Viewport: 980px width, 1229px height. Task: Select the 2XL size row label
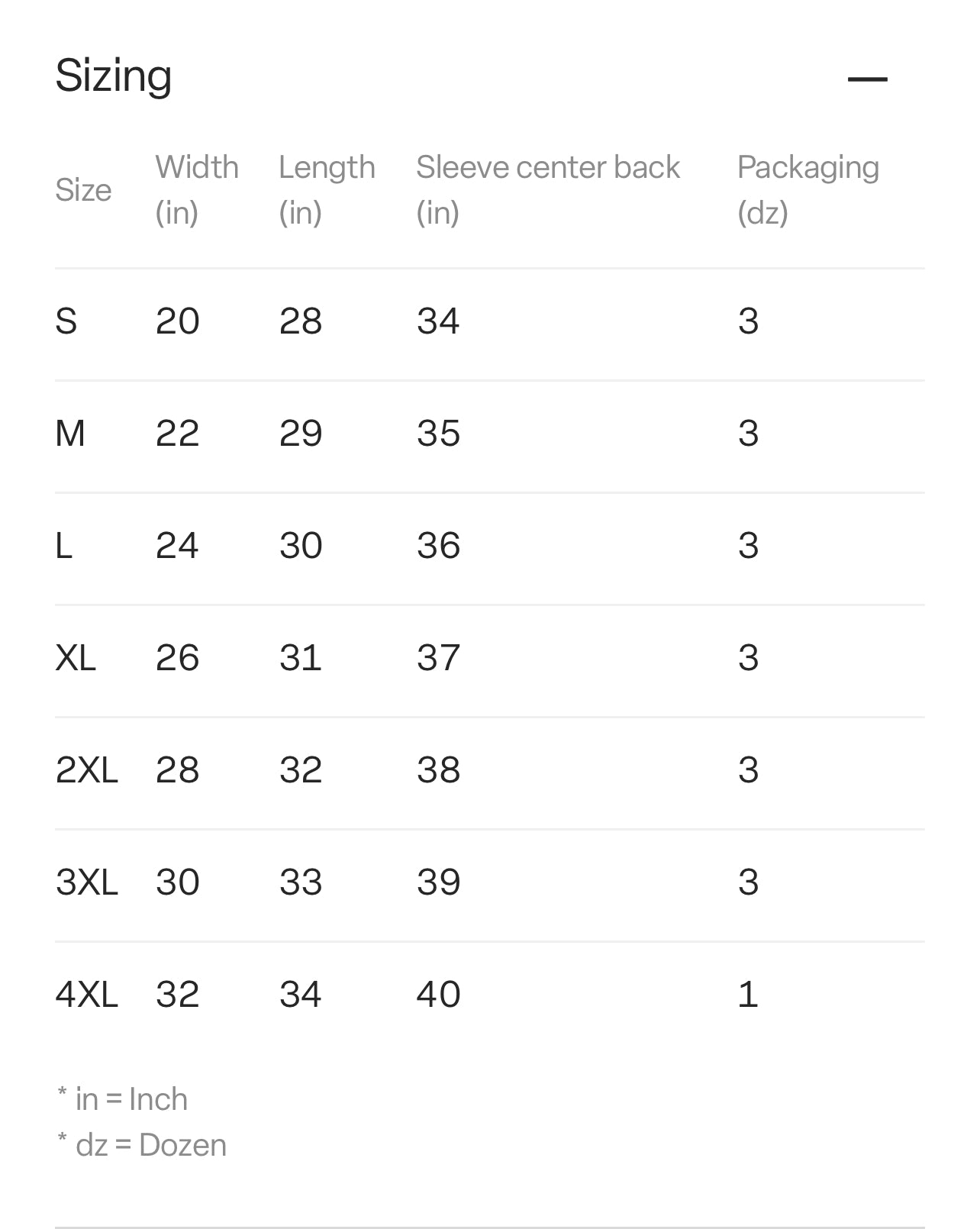(87, 770)
